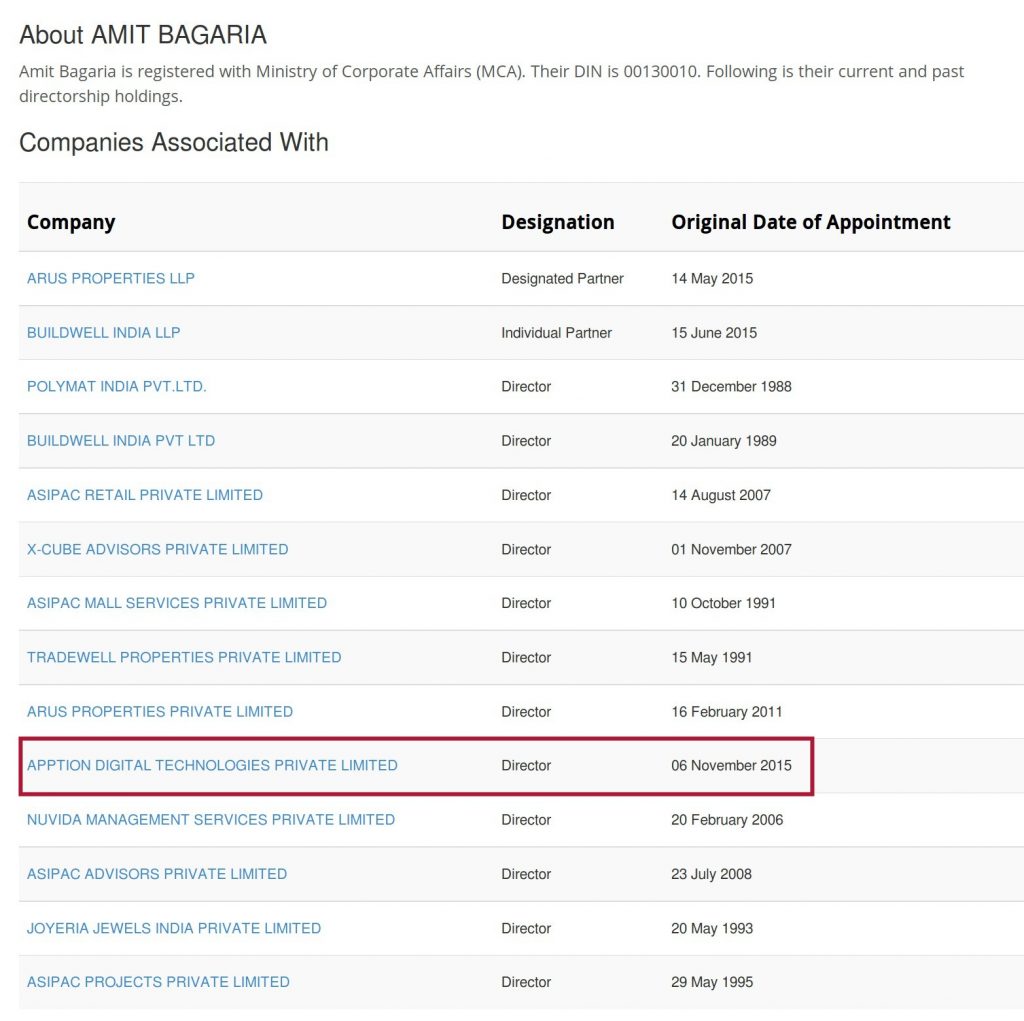Viewport: 1024px width, 1021px height.
Task: Click the date '14 August 2007'
Action: (720, 495)
